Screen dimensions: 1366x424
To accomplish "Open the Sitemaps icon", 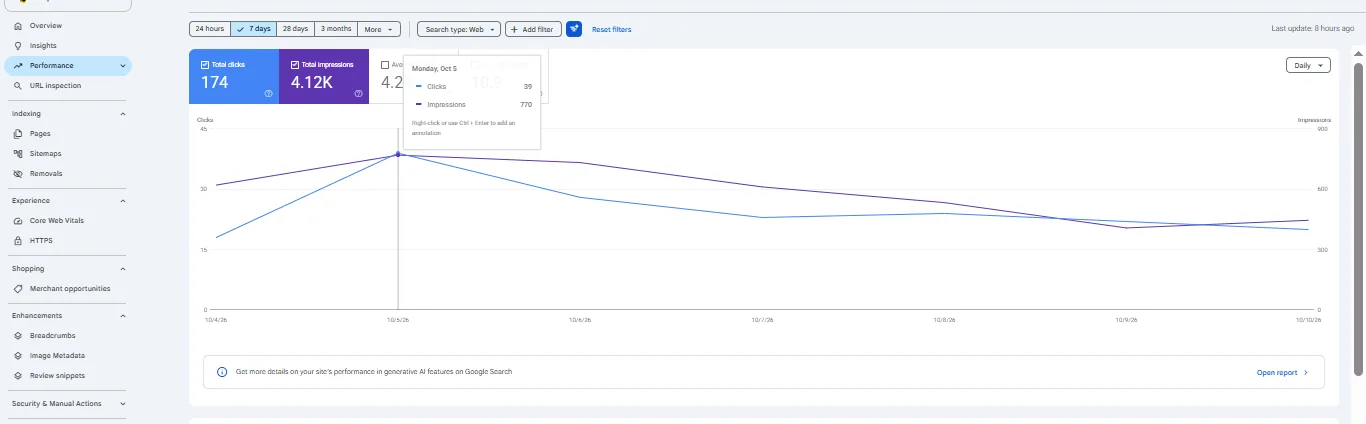I will tap(19, 153).
